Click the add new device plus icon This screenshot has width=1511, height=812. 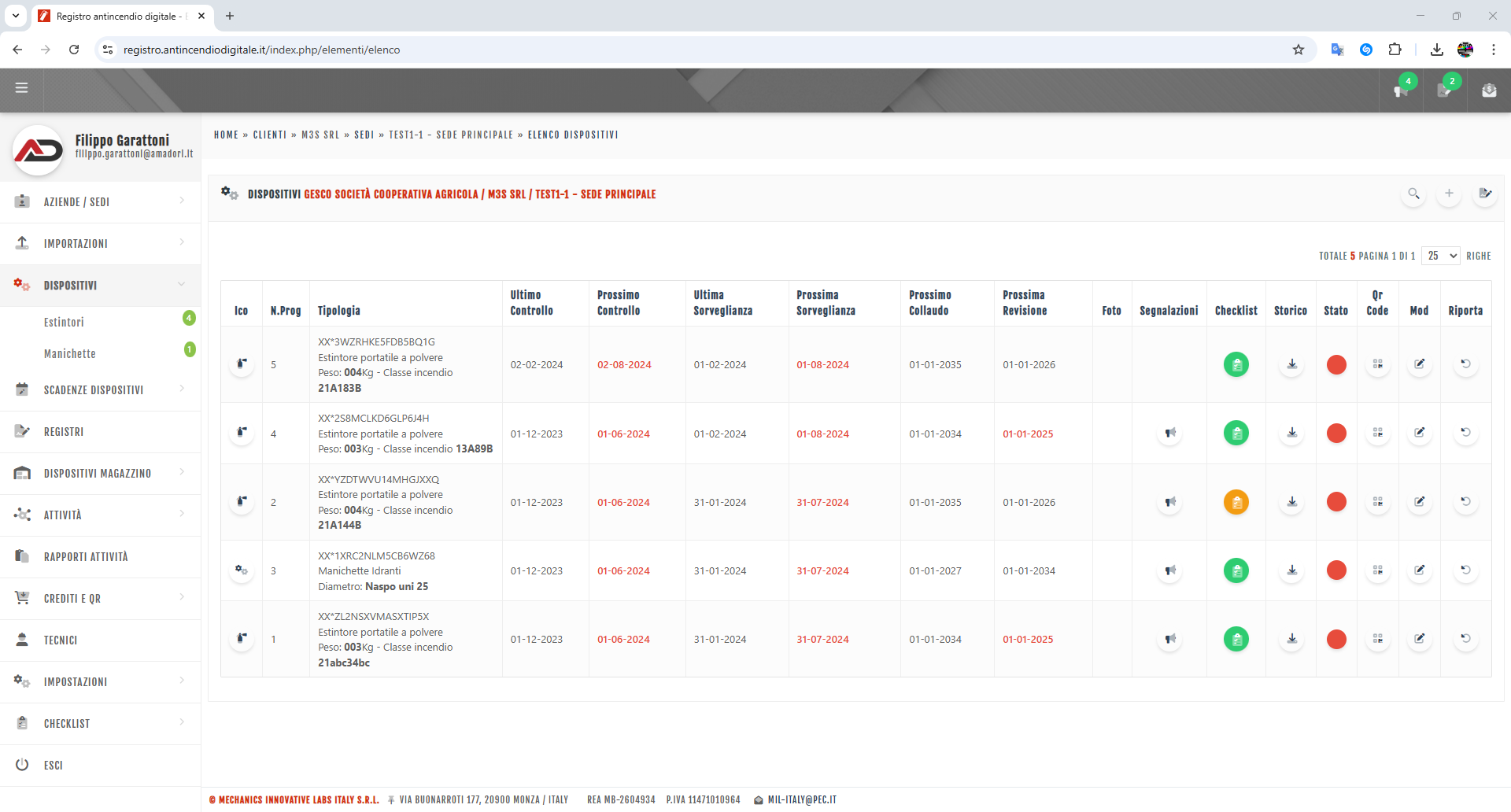[x=1450, y=194]
